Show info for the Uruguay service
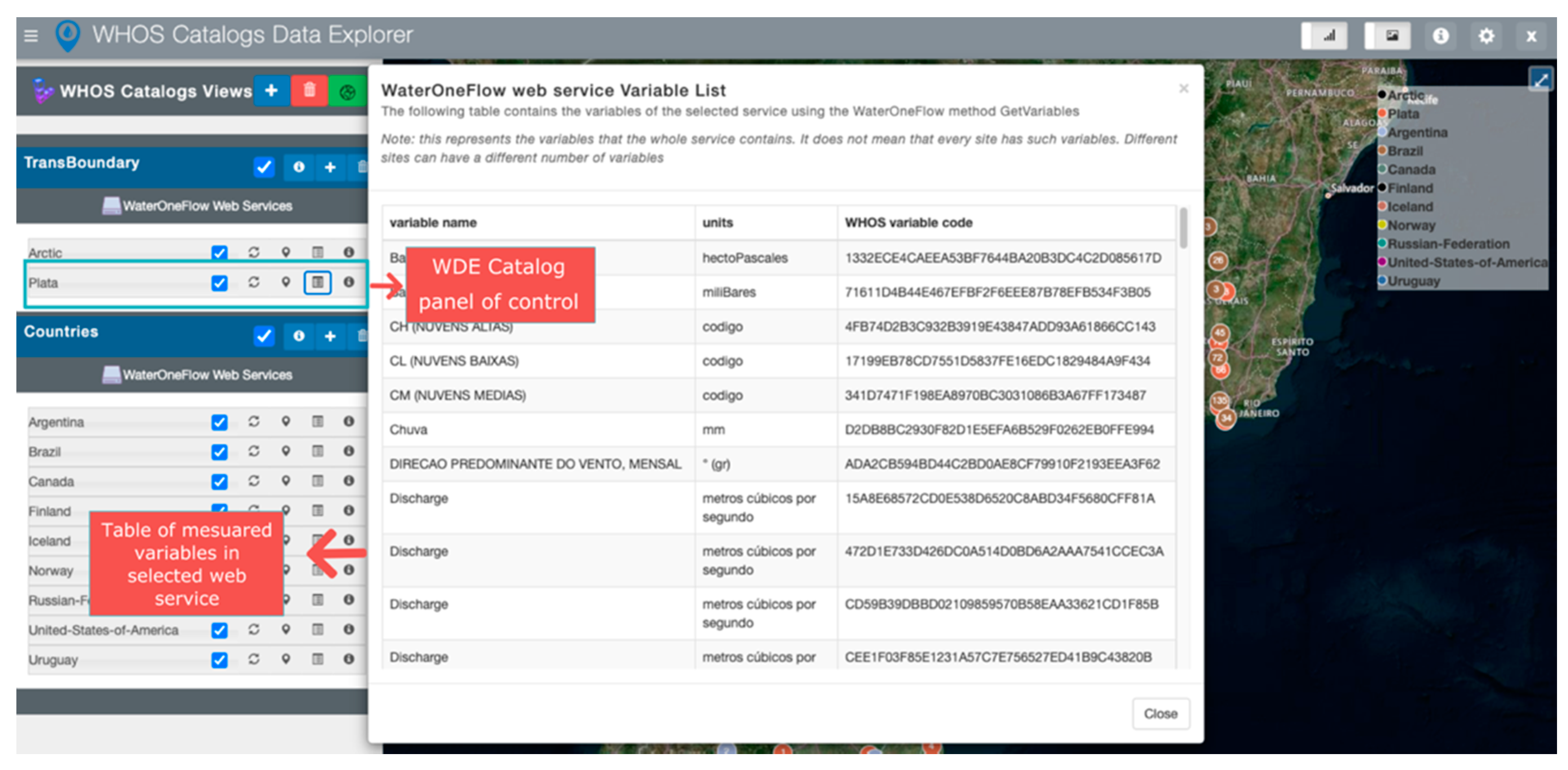 coord(348,659)
